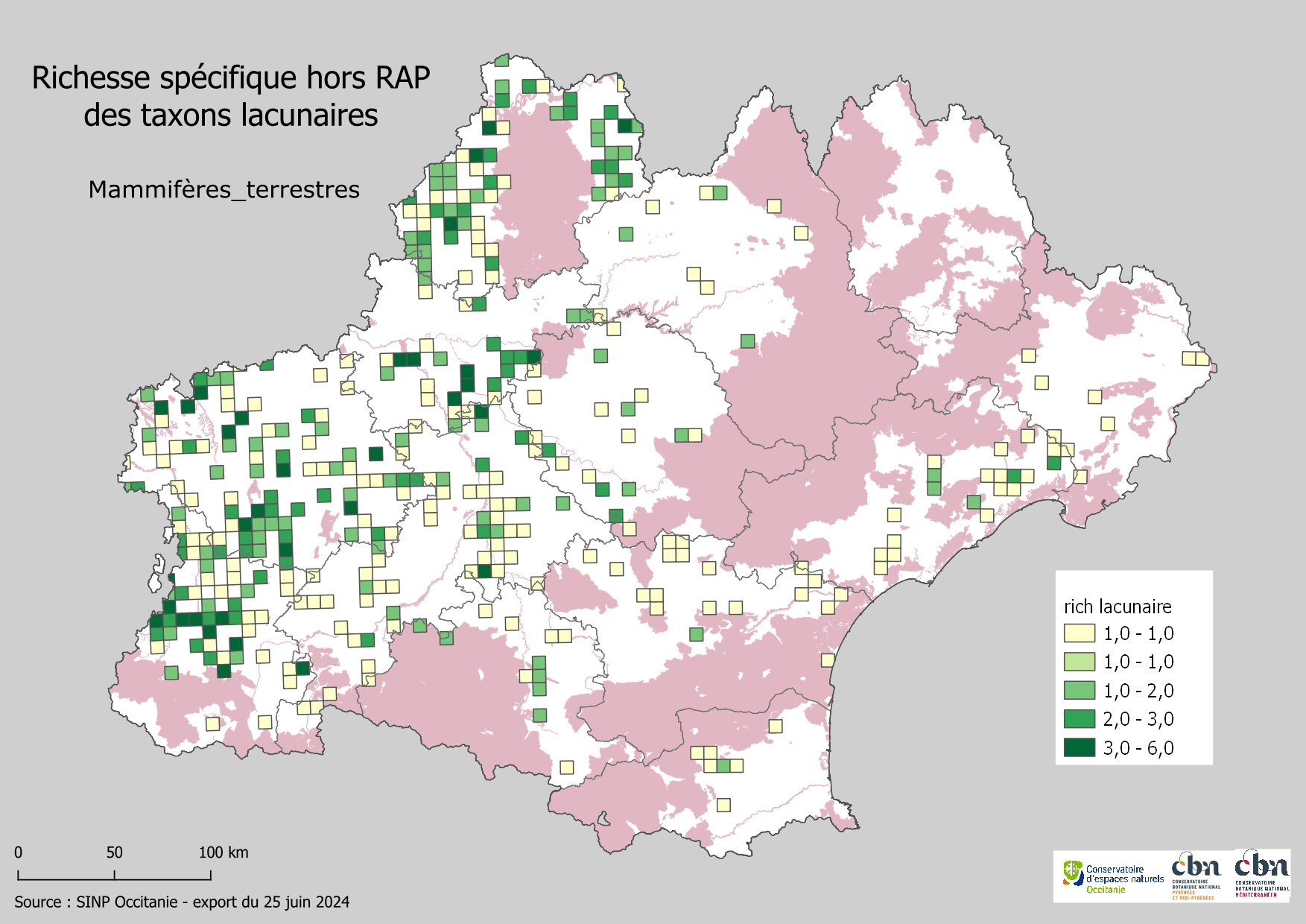Click the '100 km' scale bar label
The width and height of the screenshot is (1306, 924).
(x=223, y=852)
